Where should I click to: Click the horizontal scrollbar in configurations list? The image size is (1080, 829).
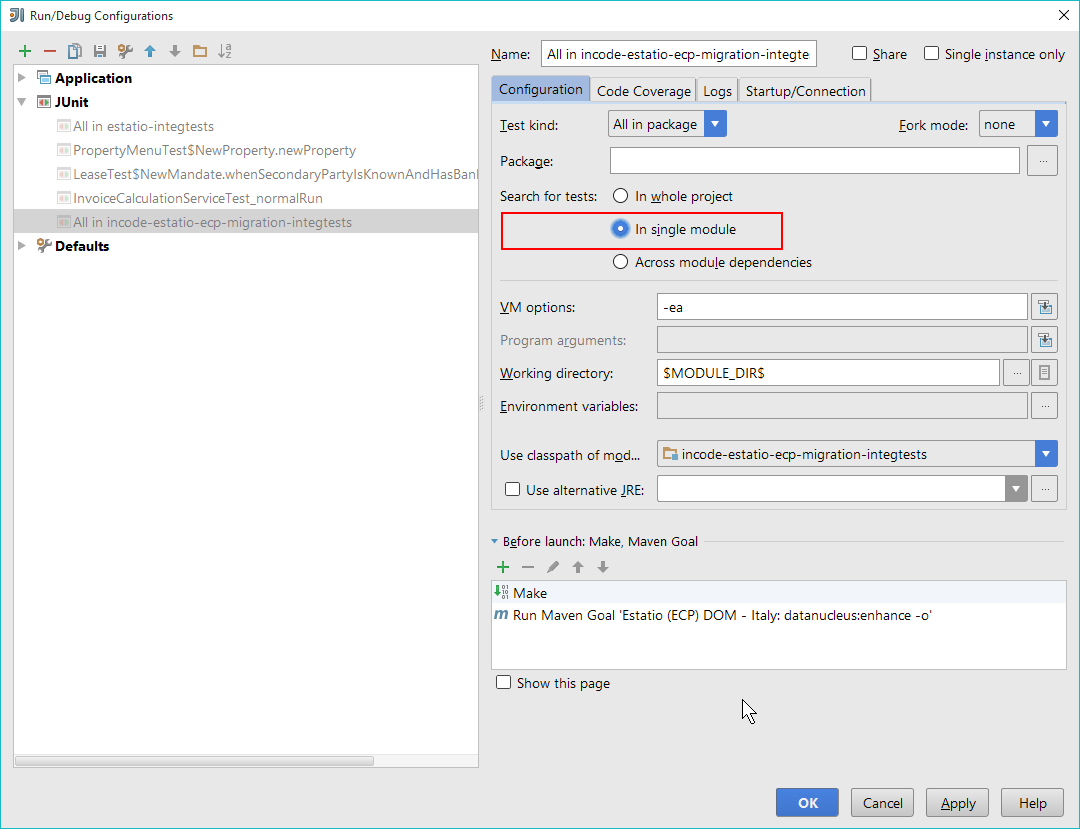point(195,761)
